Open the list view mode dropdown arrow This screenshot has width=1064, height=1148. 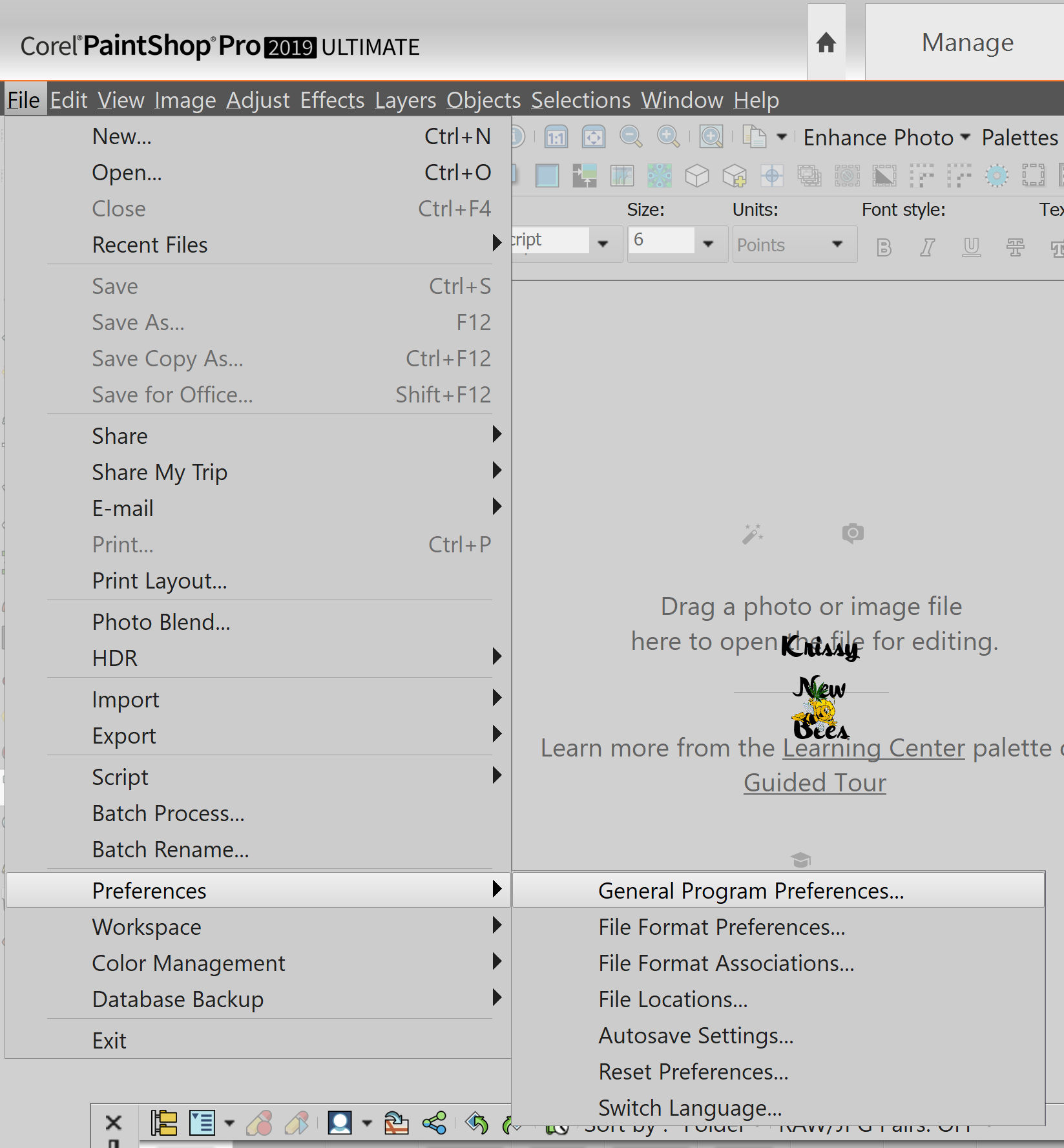click(x=229, y=1123)
